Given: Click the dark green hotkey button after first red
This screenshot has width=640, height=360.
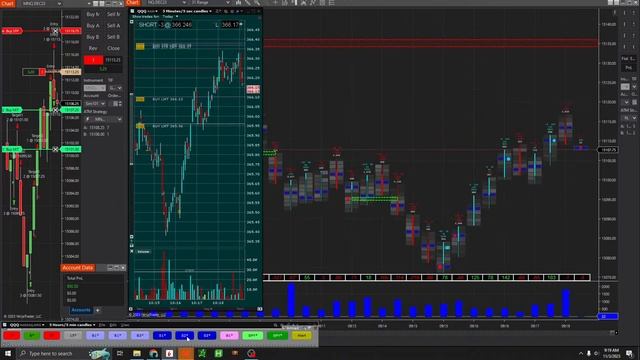Looking at the screenshot, I should tap(31, 336).
